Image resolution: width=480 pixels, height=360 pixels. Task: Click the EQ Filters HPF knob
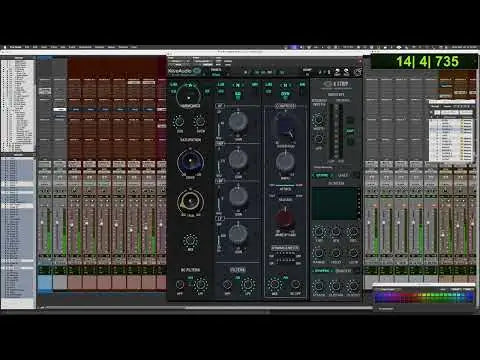(228, 285)
